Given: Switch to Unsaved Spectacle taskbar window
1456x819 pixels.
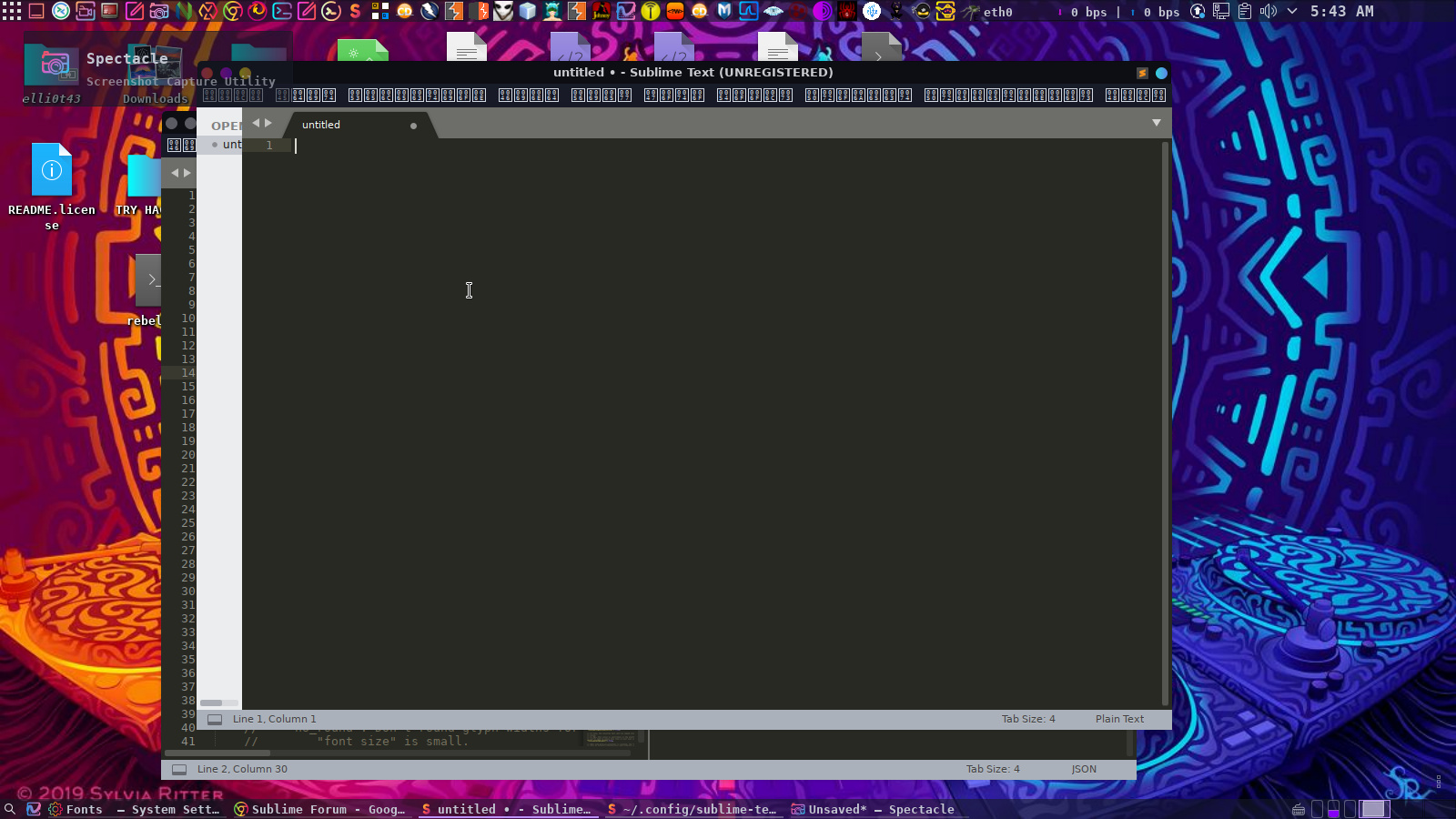Looking at the screenshot, I should [x=874, y=809].
